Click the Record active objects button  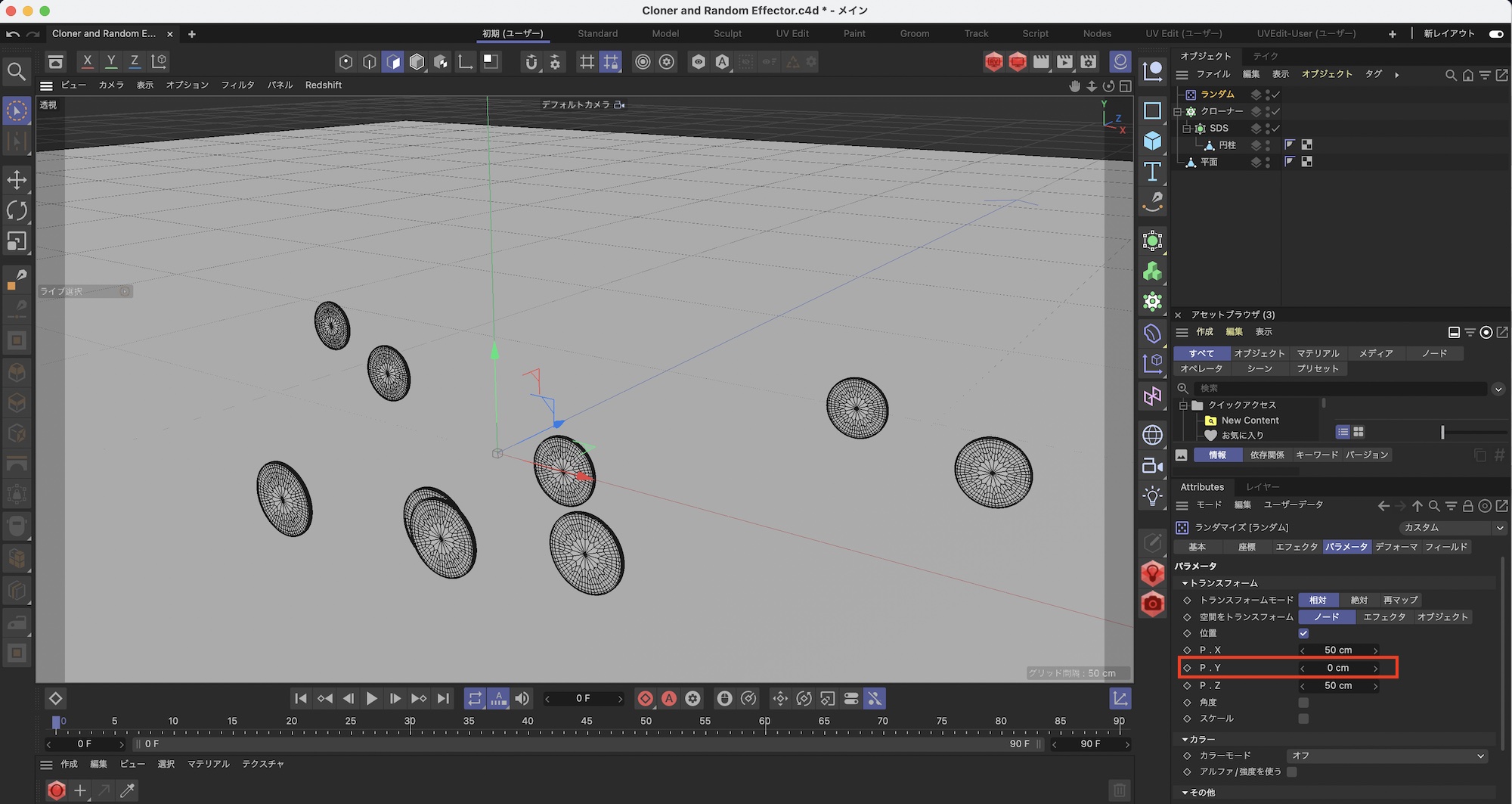645,699
